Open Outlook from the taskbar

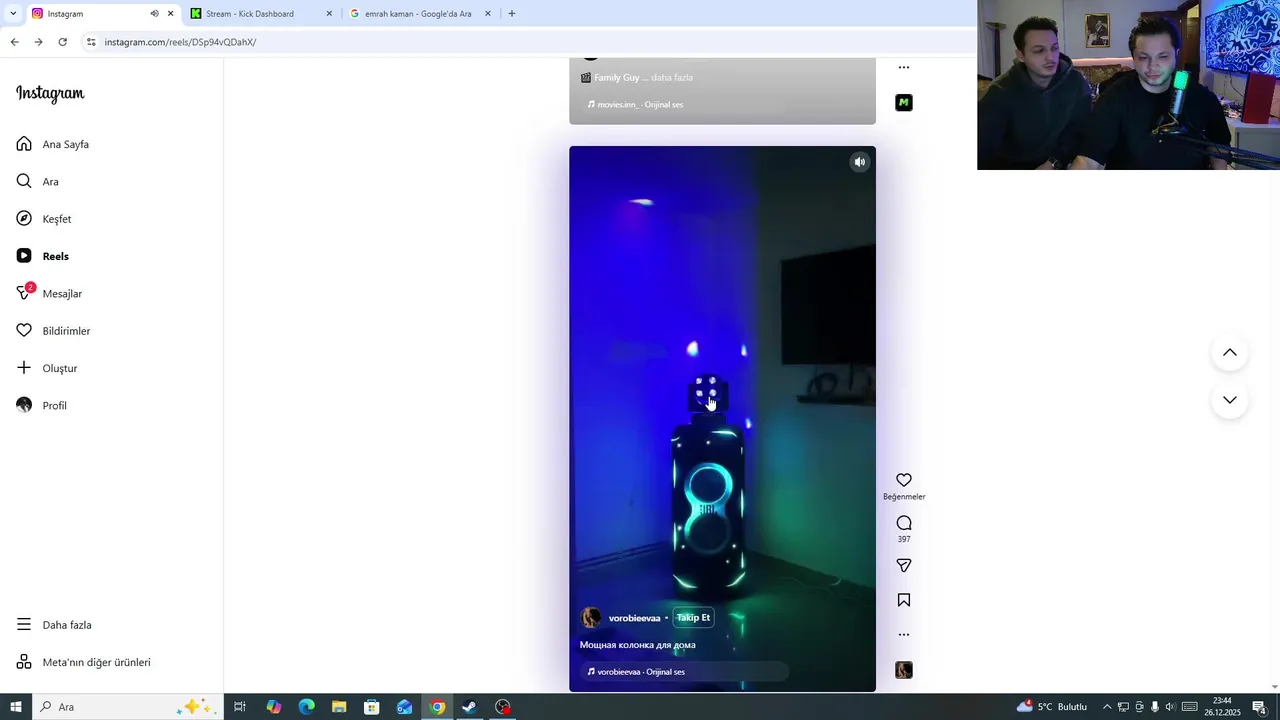pyautogui.click(x=404, y=707)
